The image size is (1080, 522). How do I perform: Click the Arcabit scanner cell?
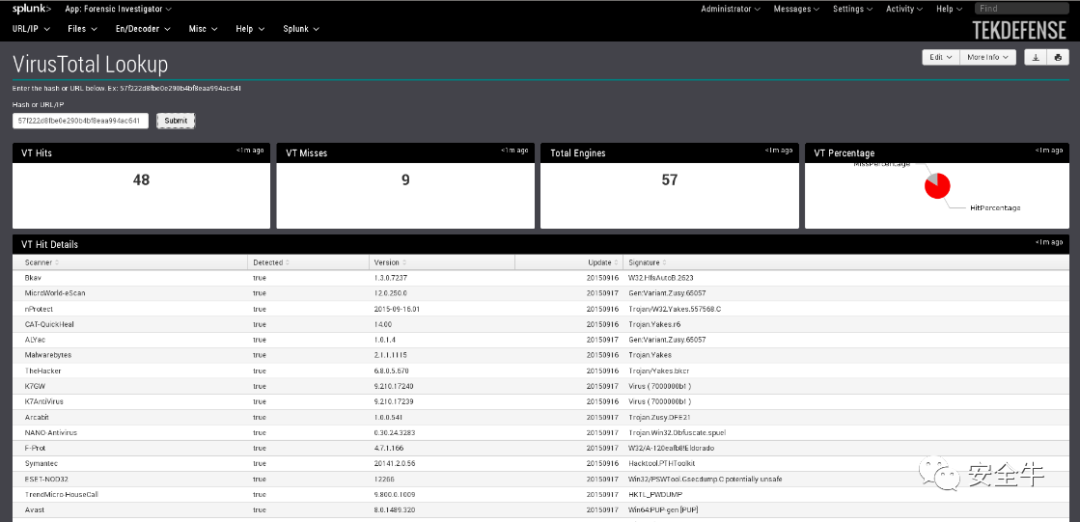[37, 417]
